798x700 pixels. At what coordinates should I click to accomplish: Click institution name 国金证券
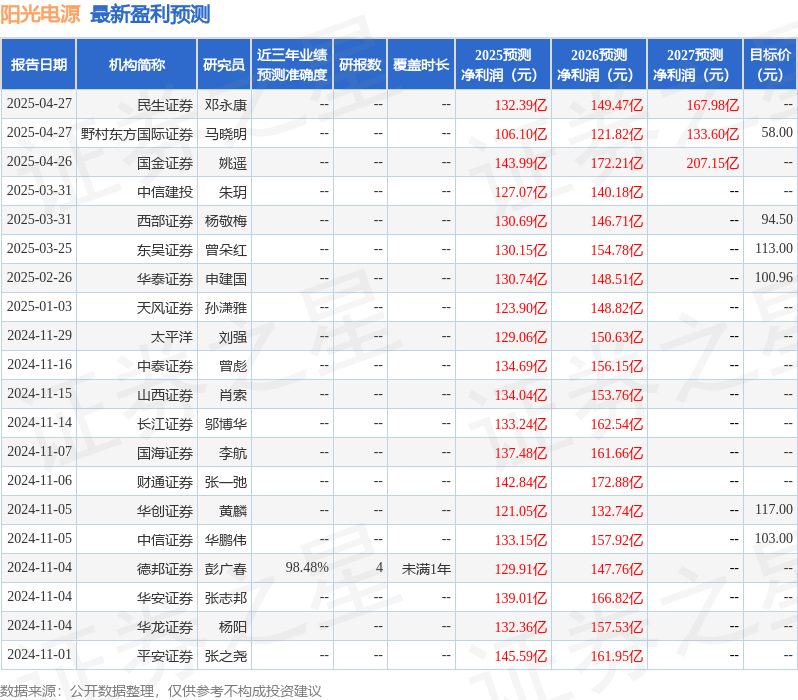pyautogui.click(x=165, y=163)
